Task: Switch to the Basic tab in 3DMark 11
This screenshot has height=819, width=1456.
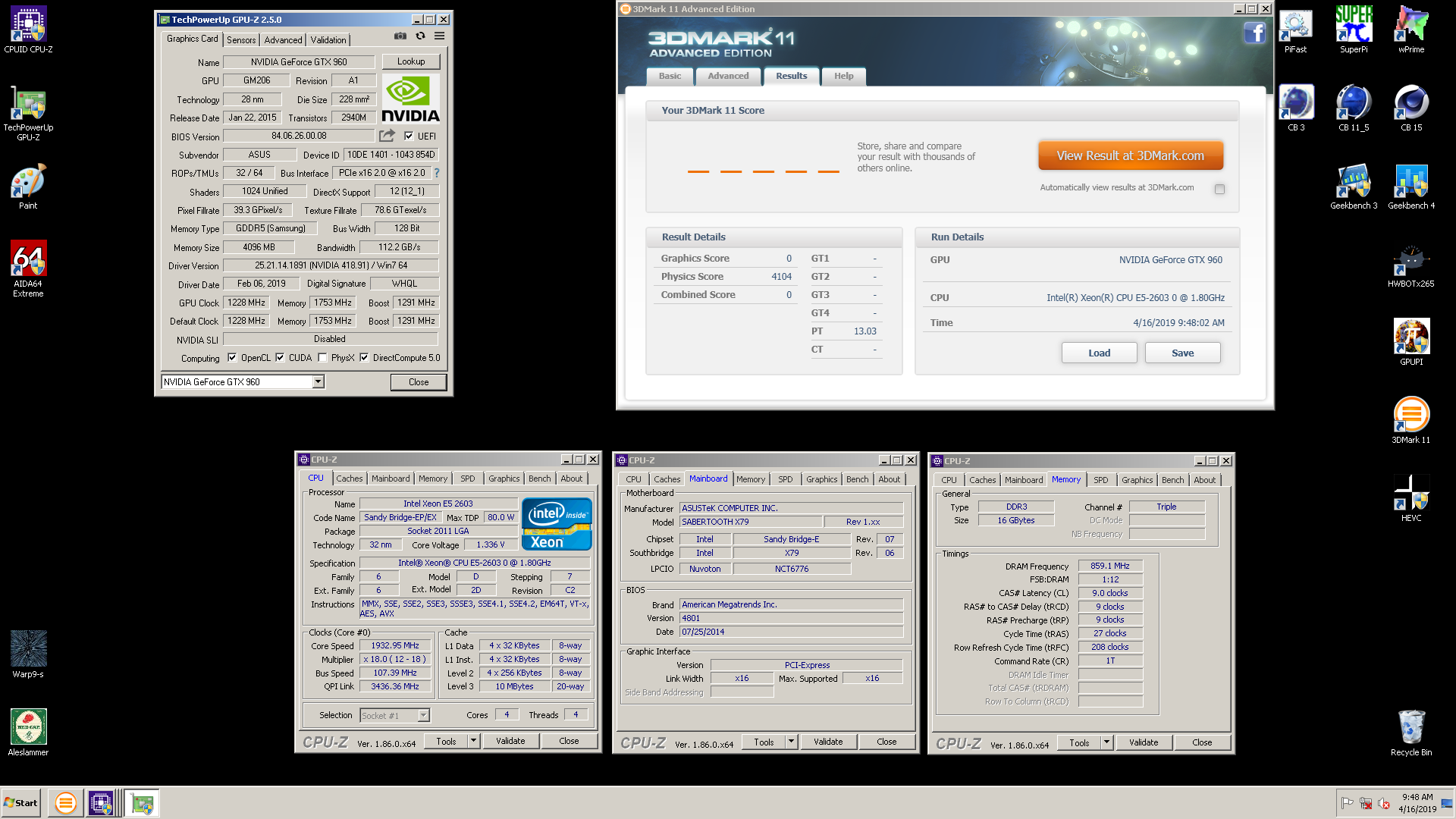Action: (670, 76)
